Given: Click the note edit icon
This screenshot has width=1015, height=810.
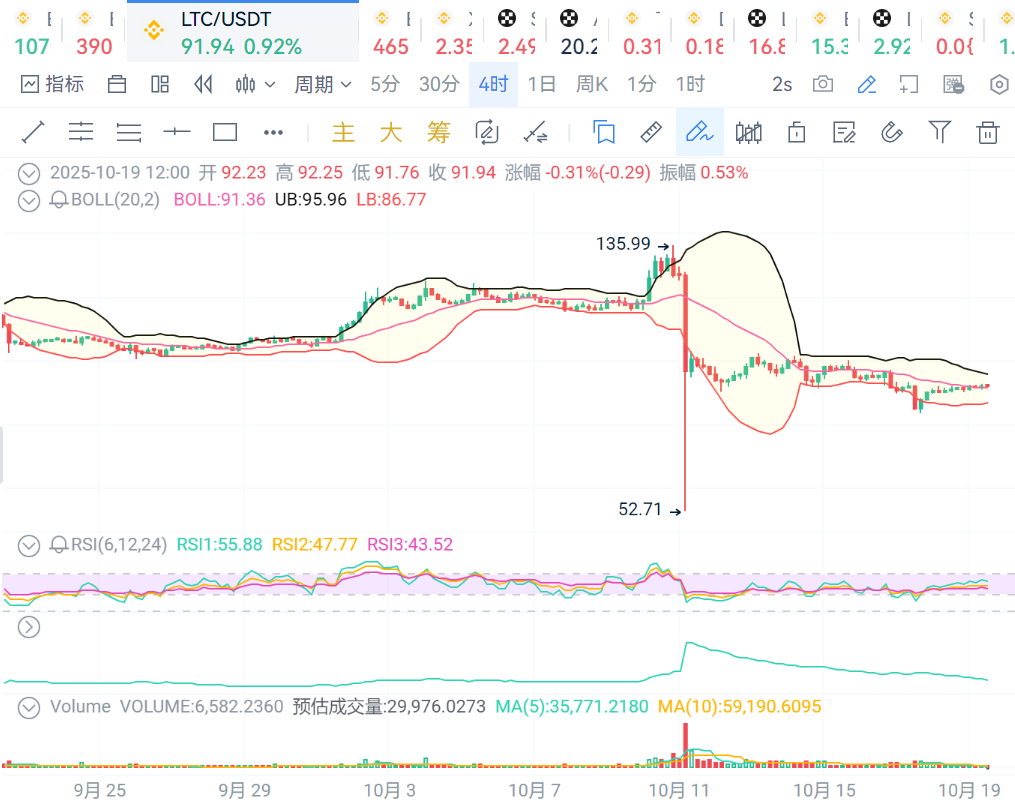Looking at the screenshot, I should click(844, 132).
